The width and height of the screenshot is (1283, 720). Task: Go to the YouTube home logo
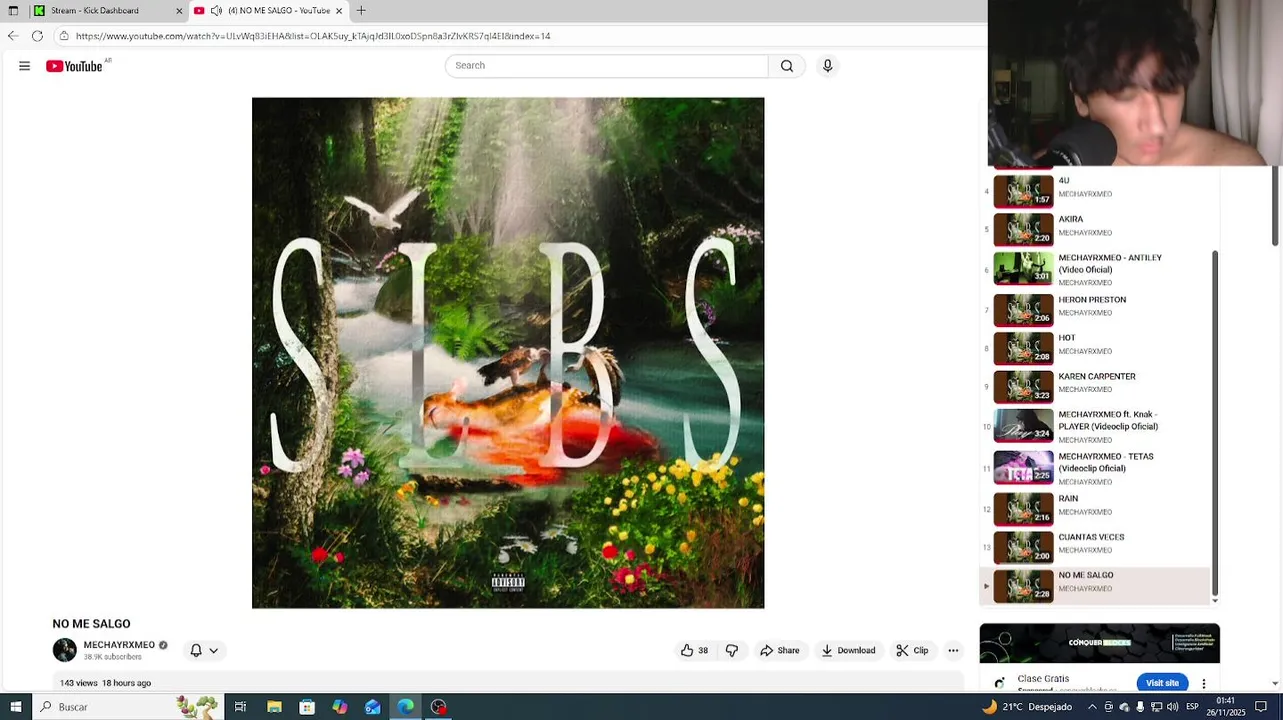(x=74, y=66)
